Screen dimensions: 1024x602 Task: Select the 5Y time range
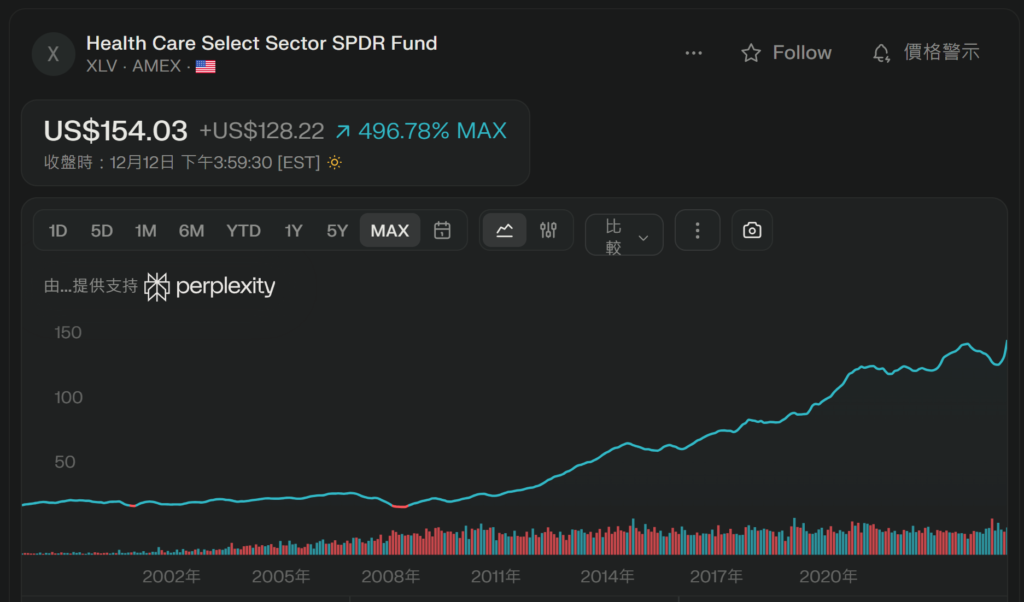tap(337, 231)
